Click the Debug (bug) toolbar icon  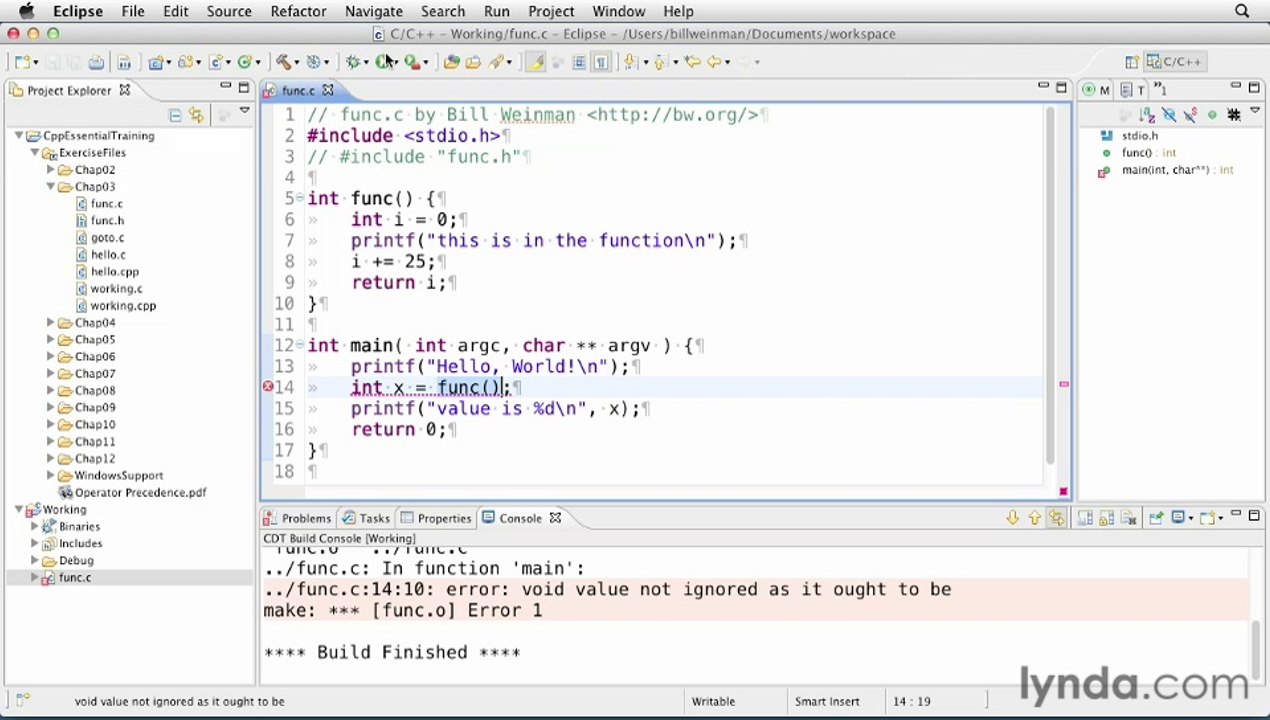352,62
